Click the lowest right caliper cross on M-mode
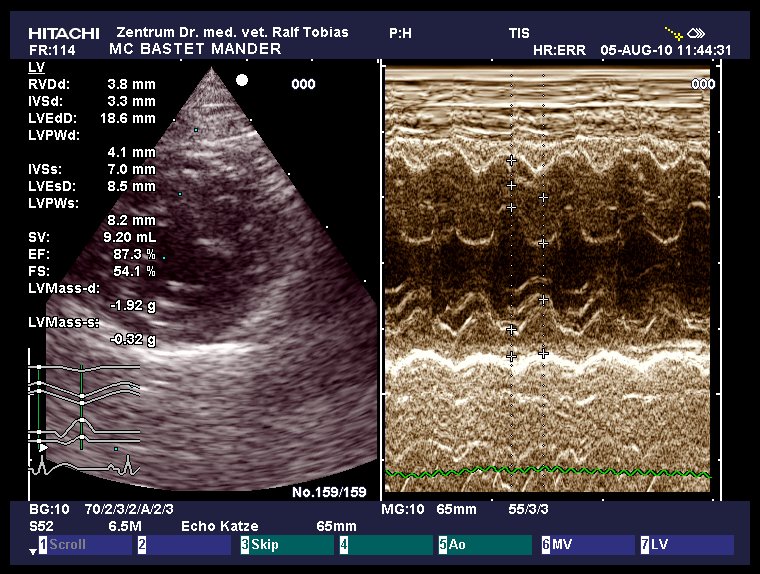 (x=544, y=353)
